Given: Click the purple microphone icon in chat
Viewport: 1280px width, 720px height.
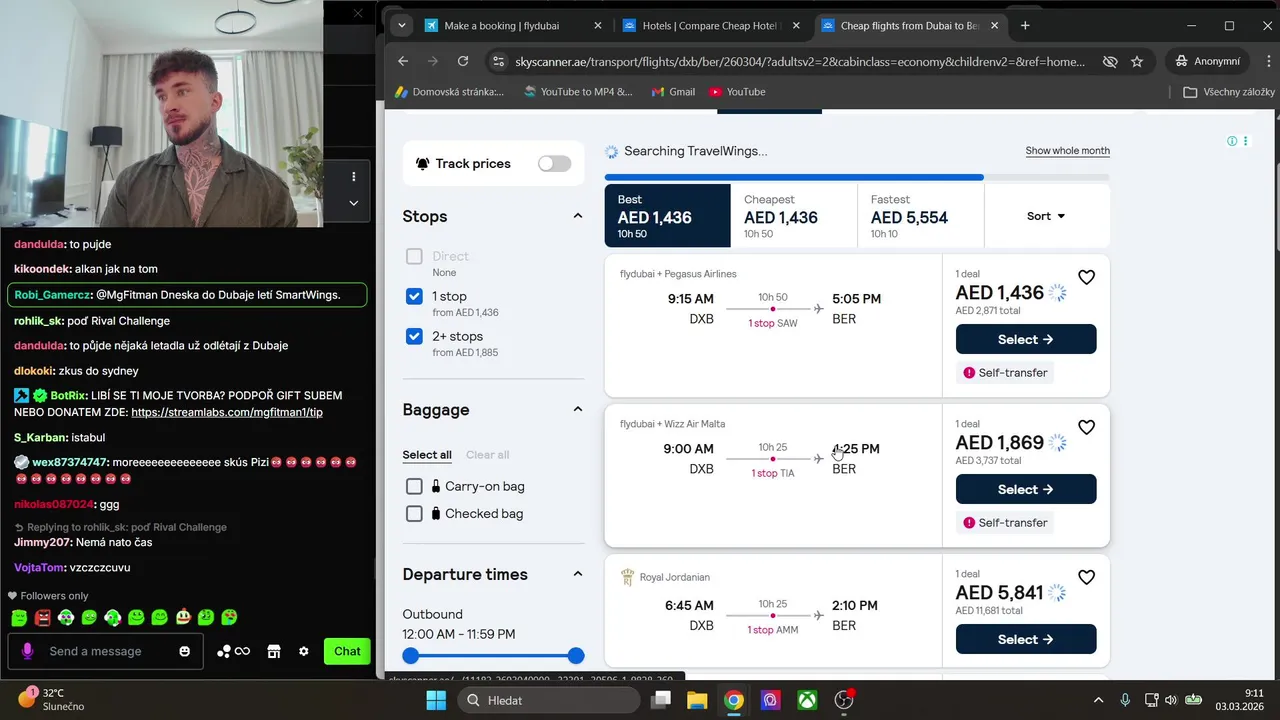Looking at the screenshot, I should click(x=27, y=651).
